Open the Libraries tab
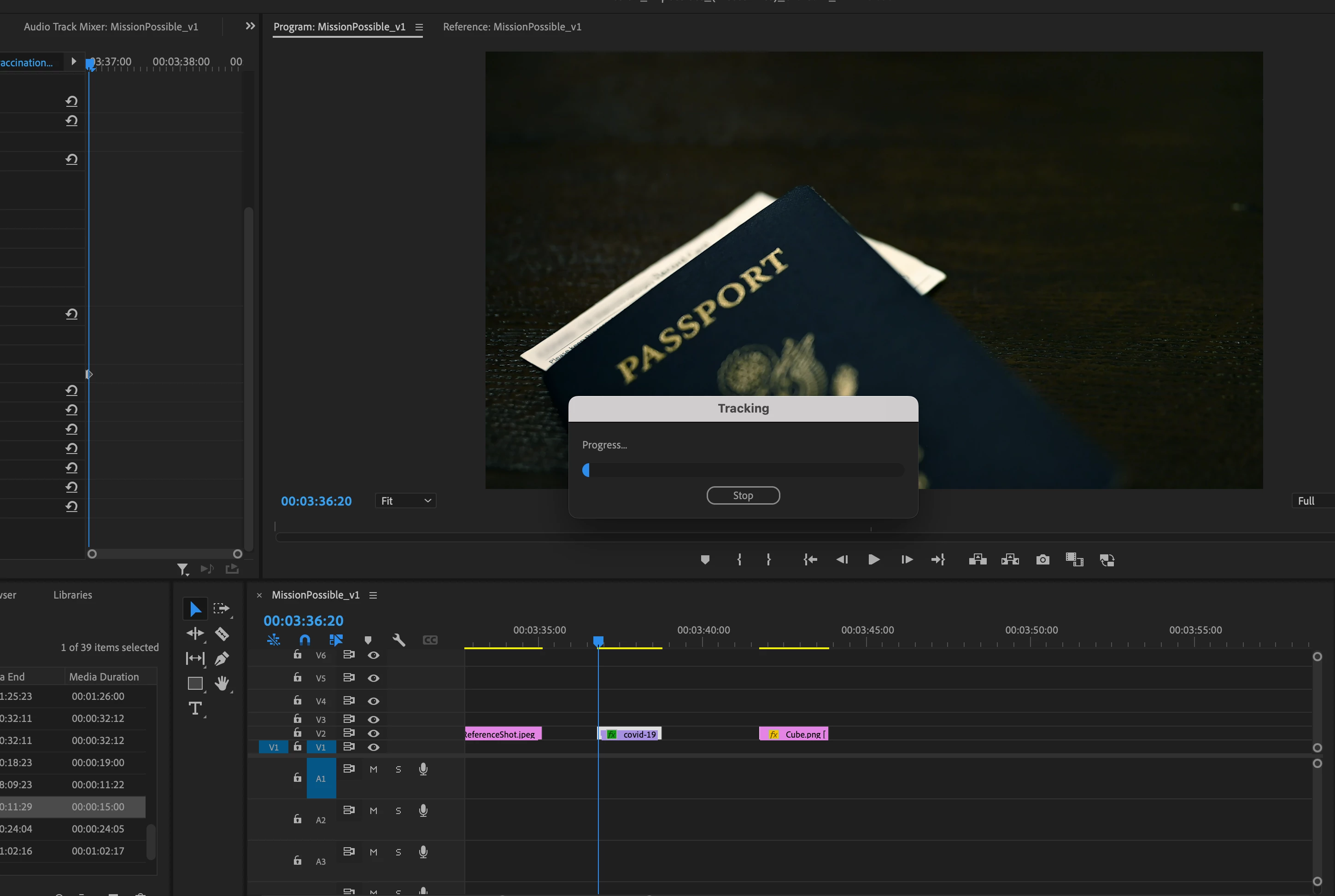The image size is (1335, 896). coord(73,595)
